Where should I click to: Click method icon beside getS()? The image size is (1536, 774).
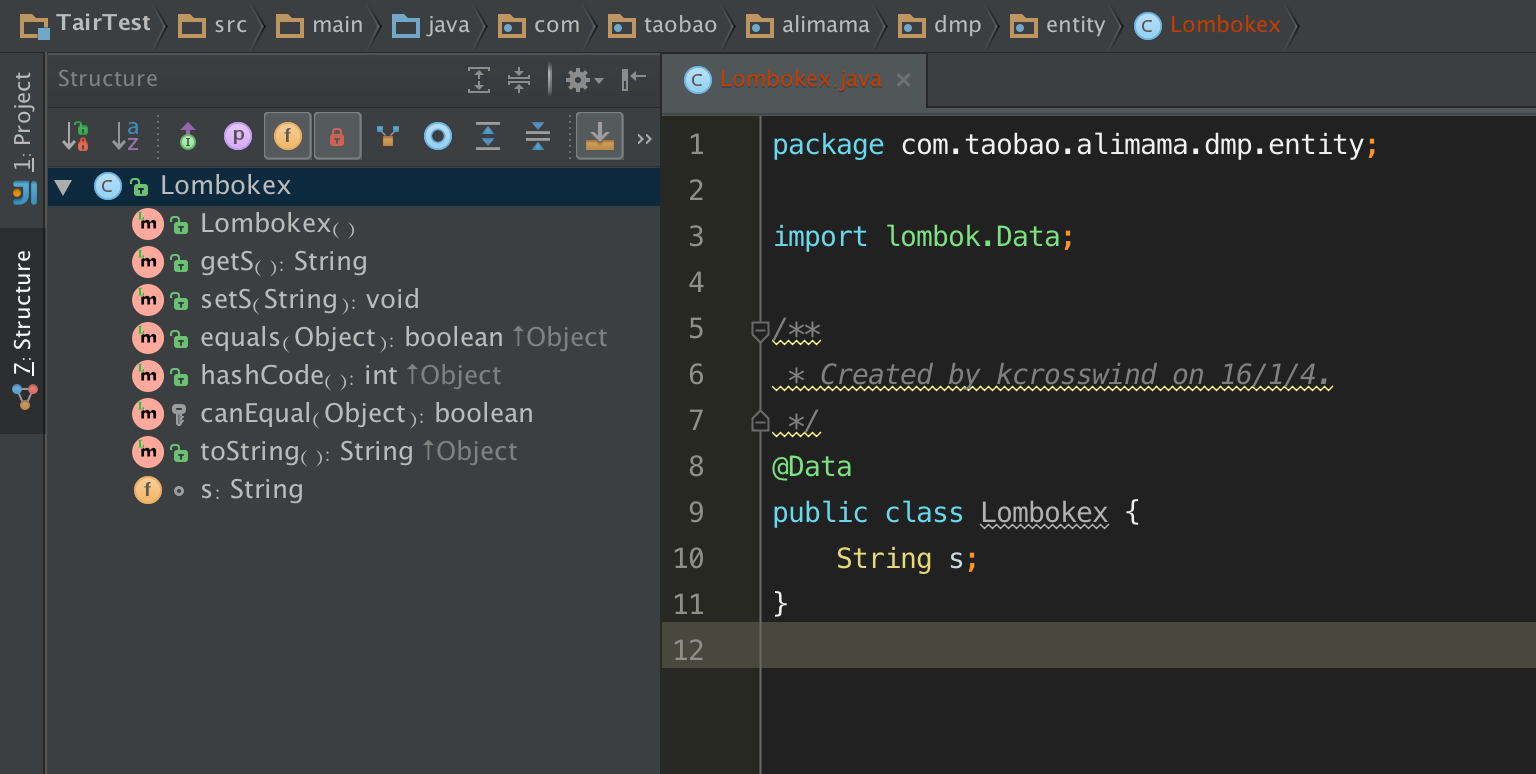pyautogui.click(x=148, y=262)
